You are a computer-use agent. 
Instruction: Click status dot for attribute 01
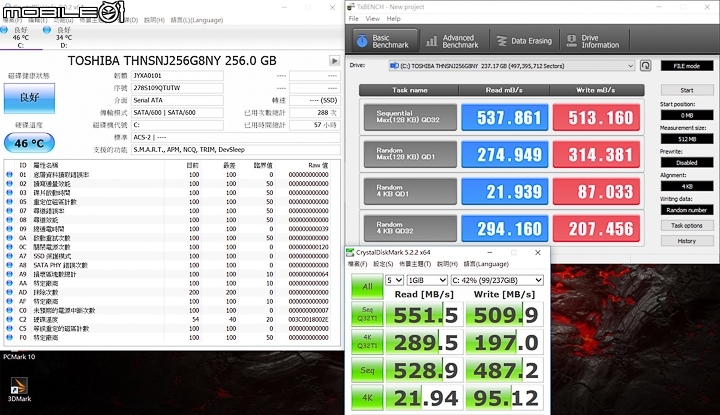click(9, 174)
